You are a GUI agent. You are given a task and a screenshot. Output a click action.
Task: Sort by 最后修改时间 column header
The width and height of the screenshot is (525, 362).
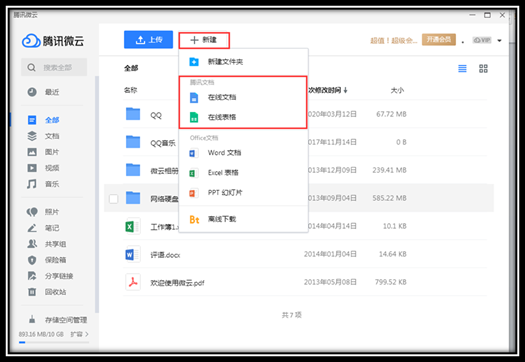tap(328, 90)
